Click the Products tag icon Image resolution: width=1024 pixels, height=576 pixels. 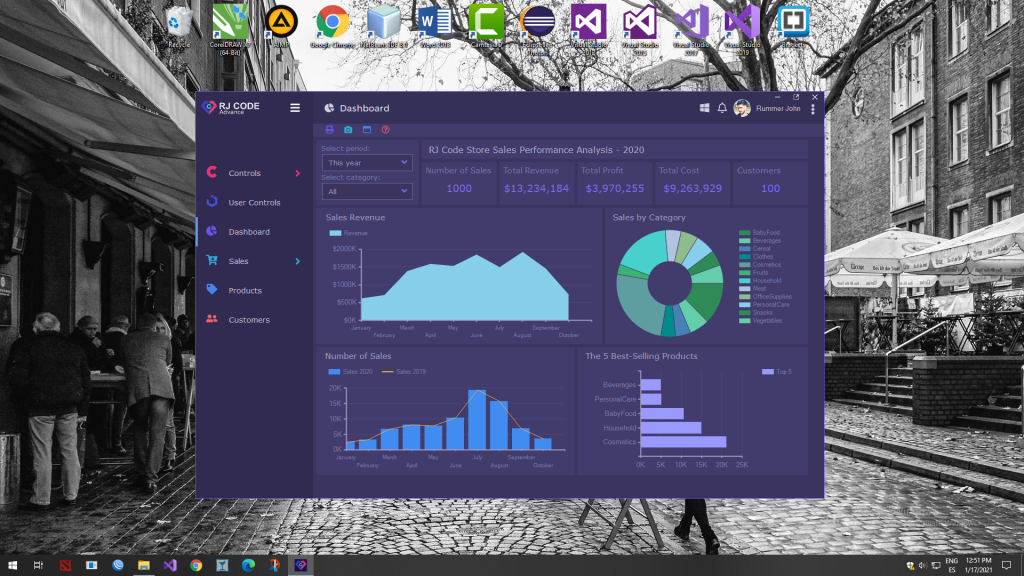click(214, 290)
